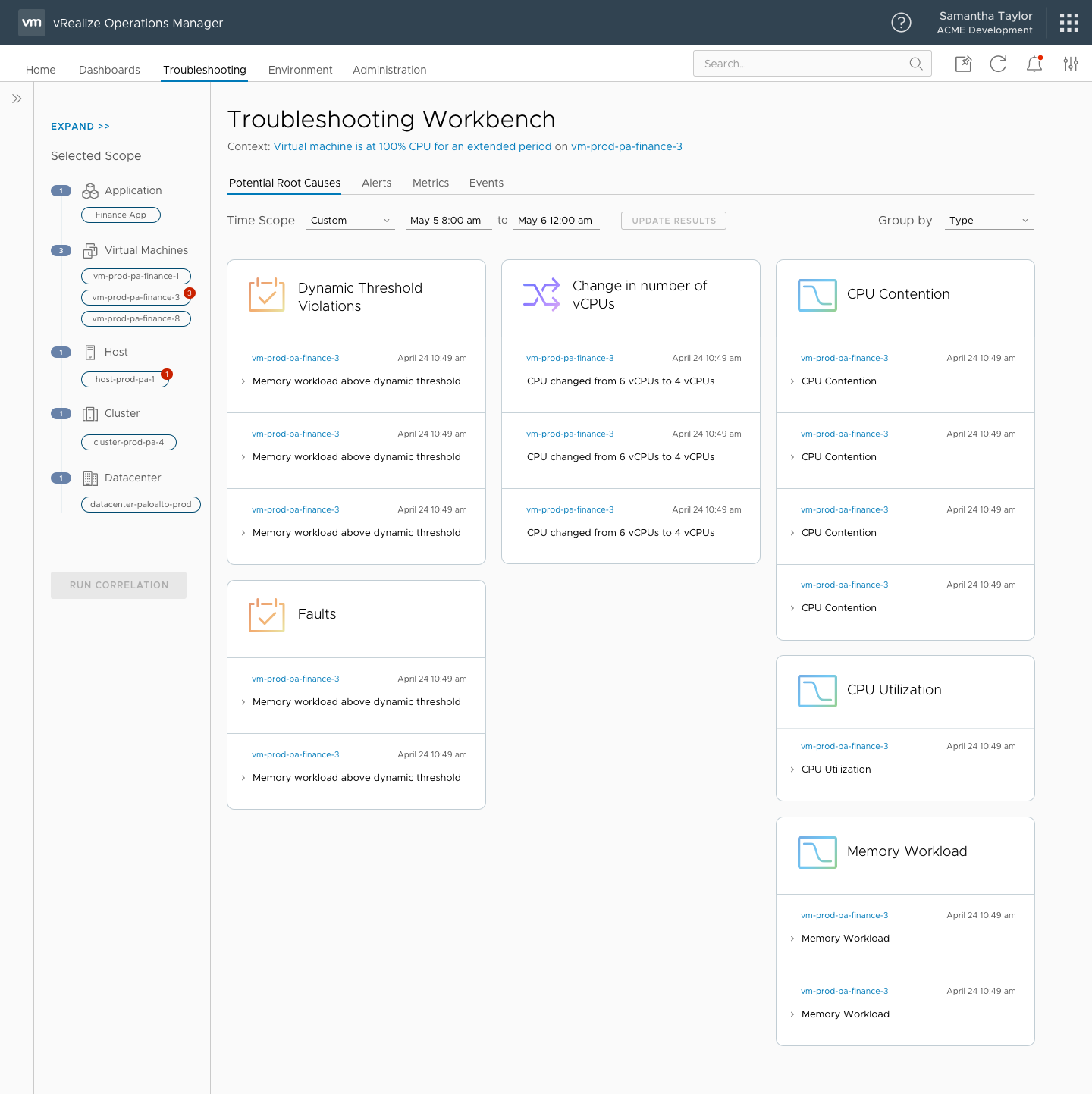
Task: Click the VMware vm logo
Action: (x=32, y=23)
